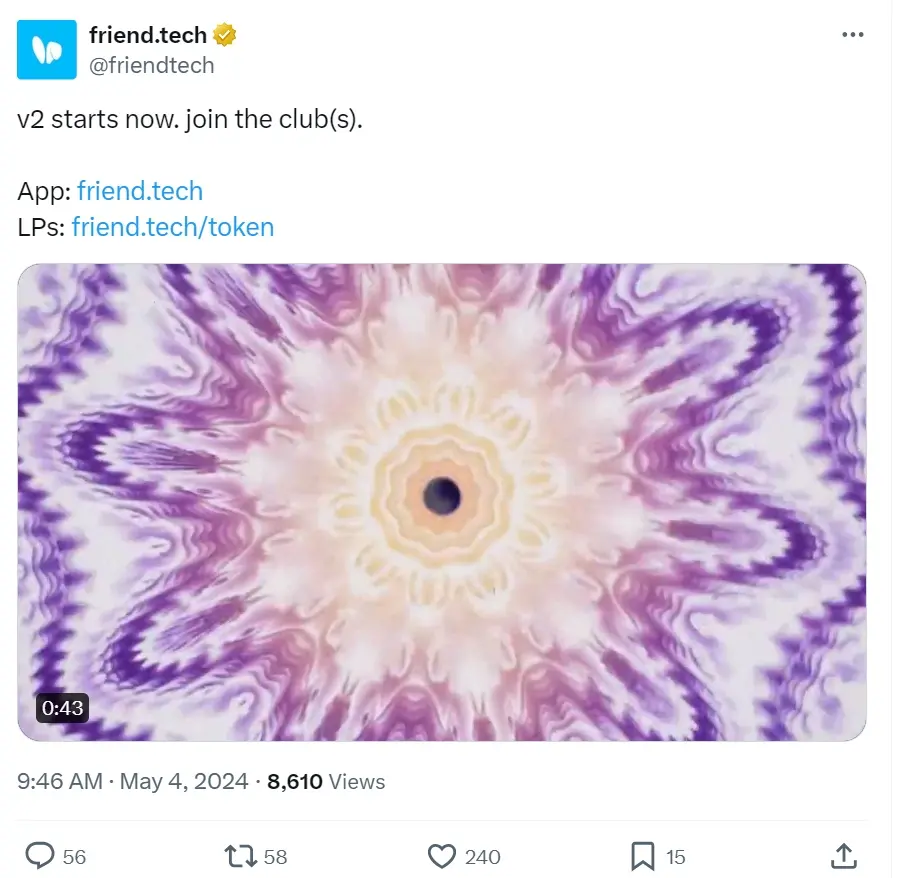Click the 15 bookmarks counter

pyautogui.click(x=675, y=857)
